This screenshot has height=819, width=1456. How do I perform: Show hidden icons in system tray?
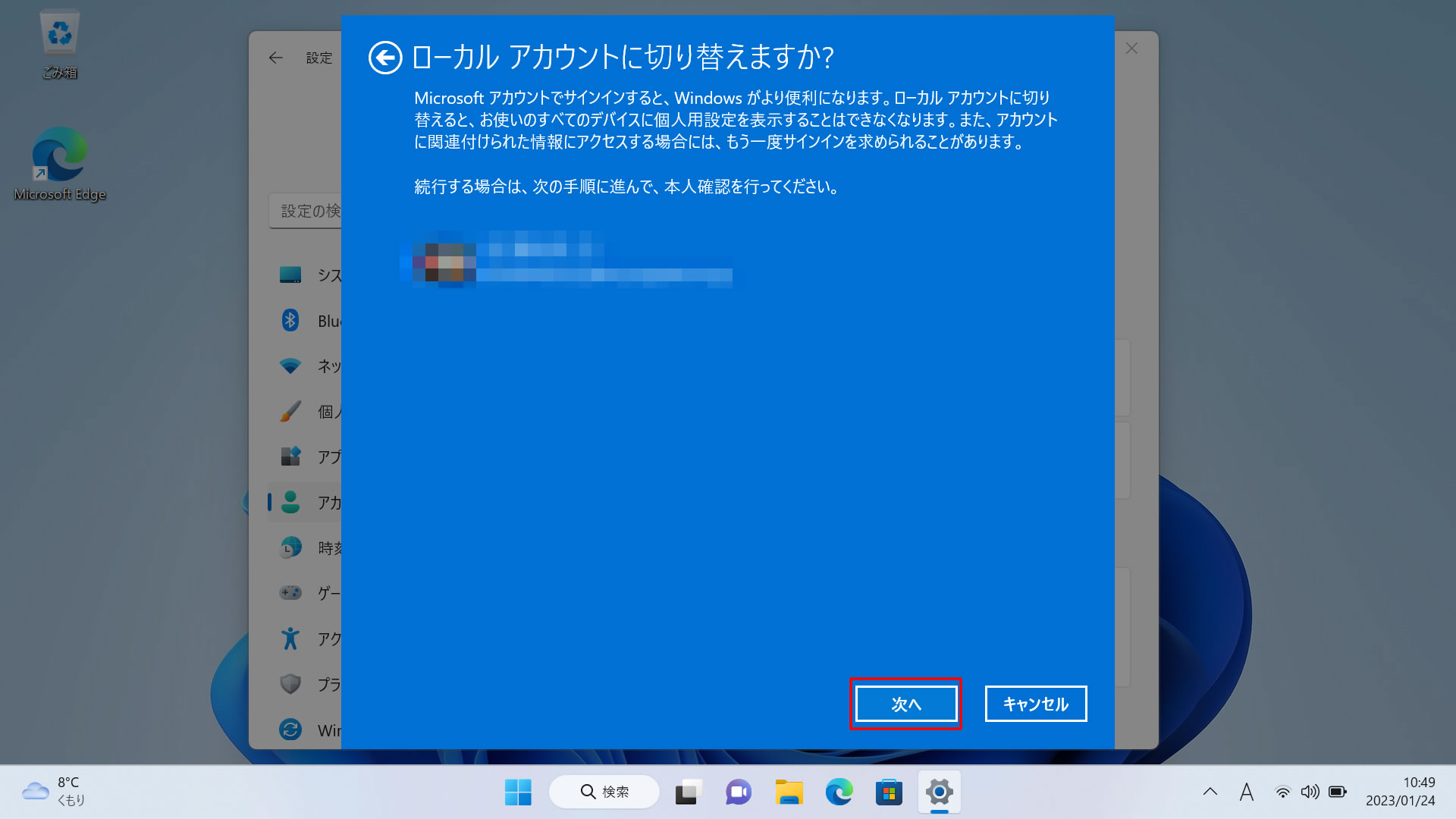1210,792
